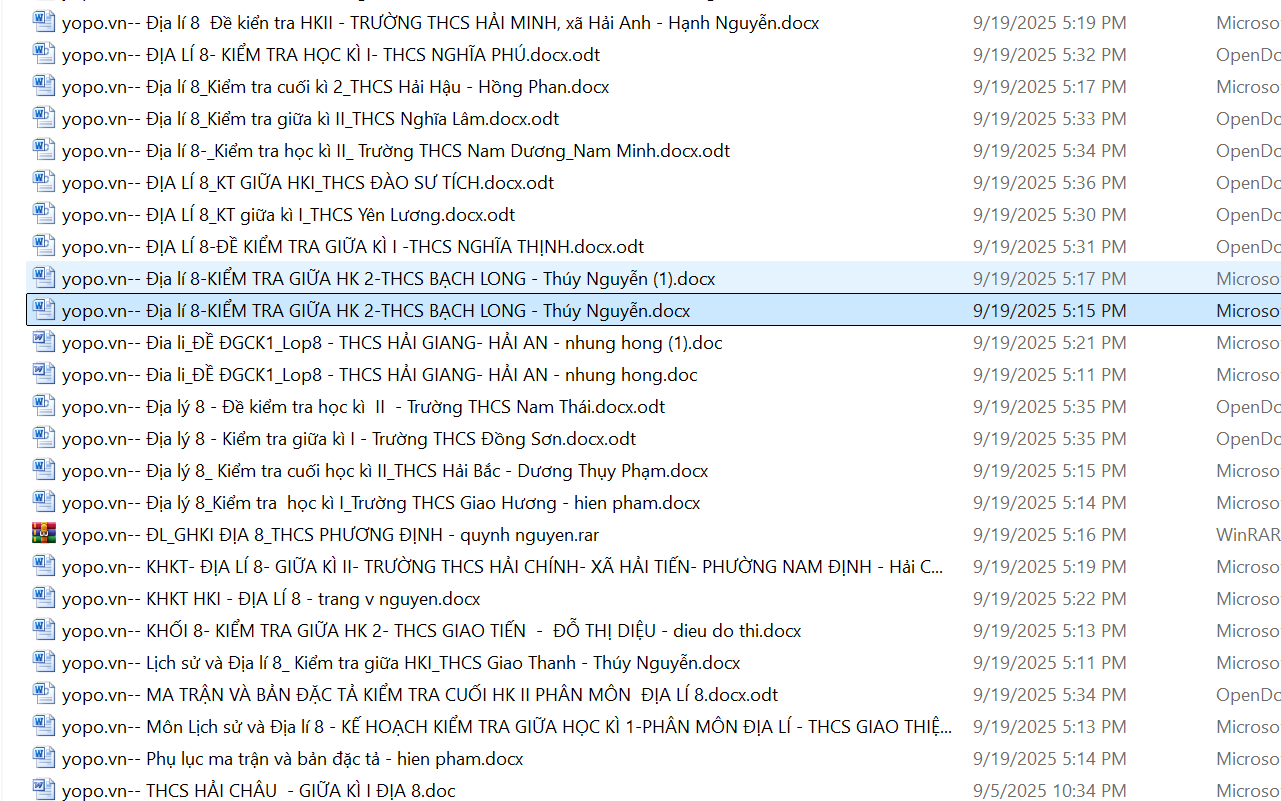Click the document icon for THCS Yên Lương file
Viewport: 1281px width, 801px height.
pyautogui.click(x=43, y=214)
